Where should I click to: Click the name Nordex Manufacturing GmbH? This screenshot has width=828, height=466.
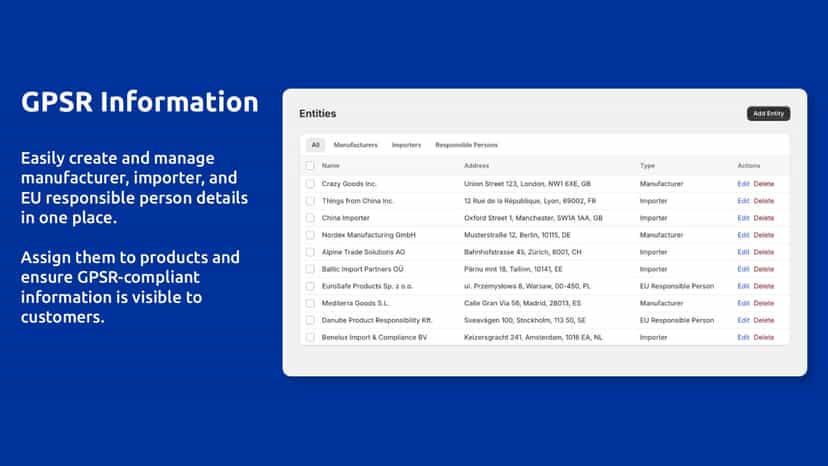tap(369, 235)
